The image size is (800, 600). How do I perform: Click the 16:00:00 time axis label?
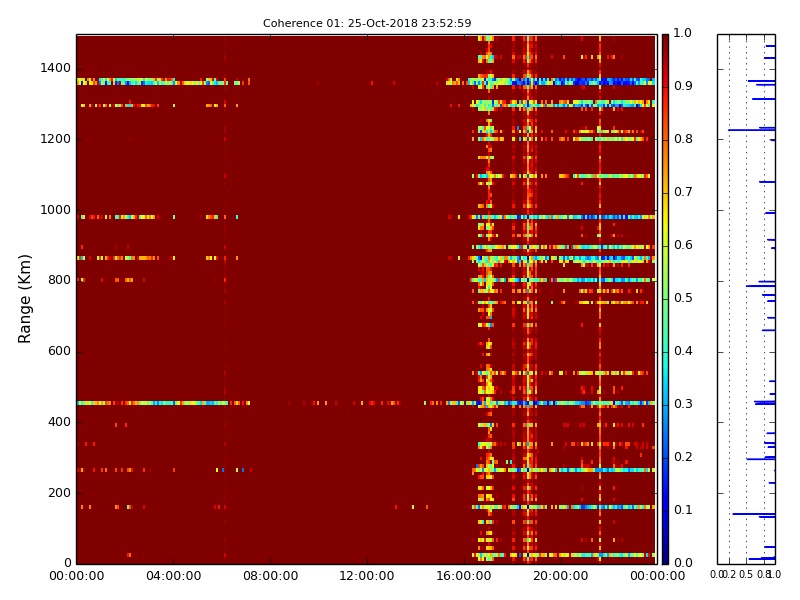pos(464,576)
